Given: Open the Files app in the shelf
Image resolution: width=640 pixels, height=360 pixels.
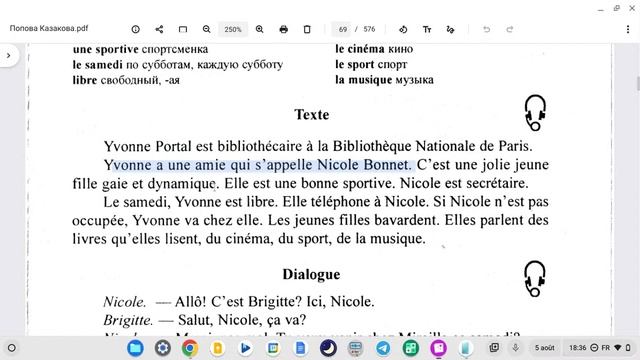Looking at the screenshot, I should 135,348.
